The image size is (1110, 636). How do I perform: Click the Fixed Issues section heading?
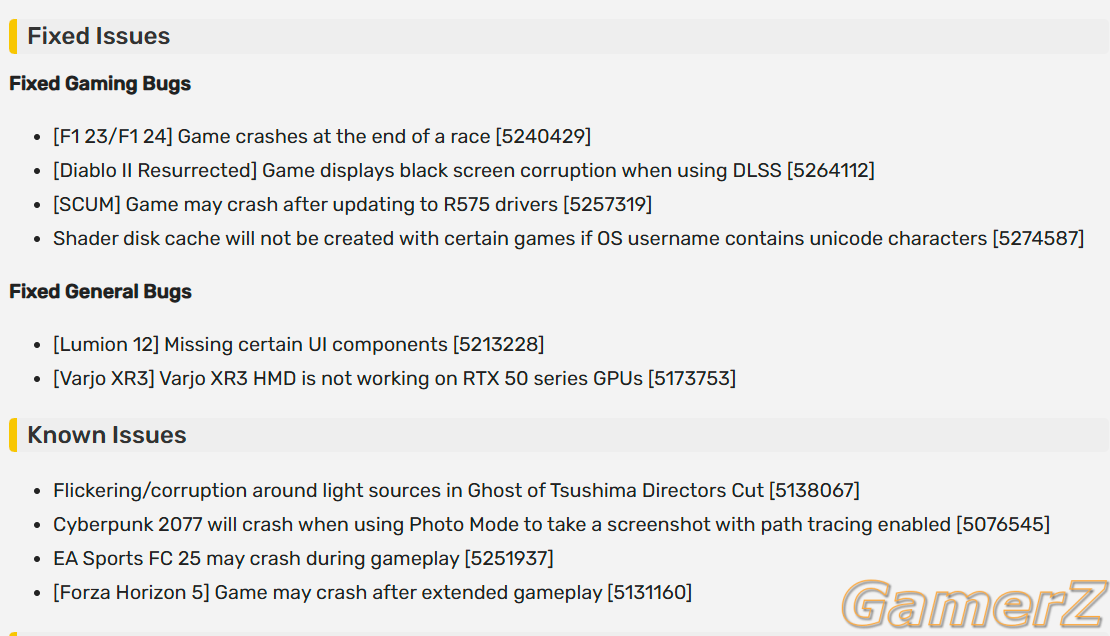click(x=98, y=36)
